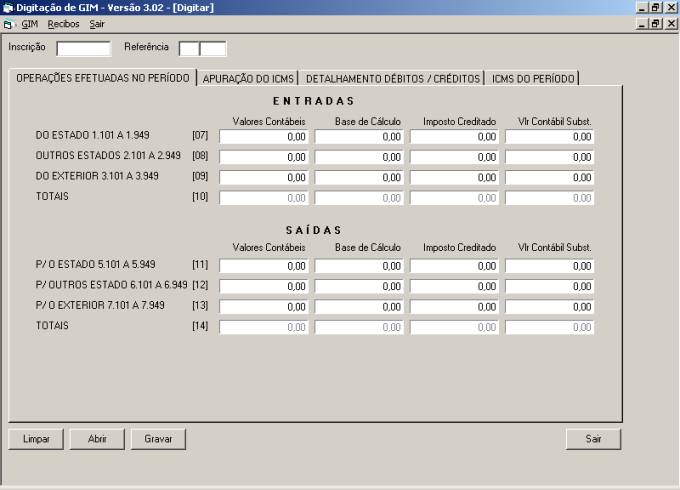Click the 'DO ESTADO 1.101 A 1.949' label
This screenshot has height=490, width=680.
[92, 135]
